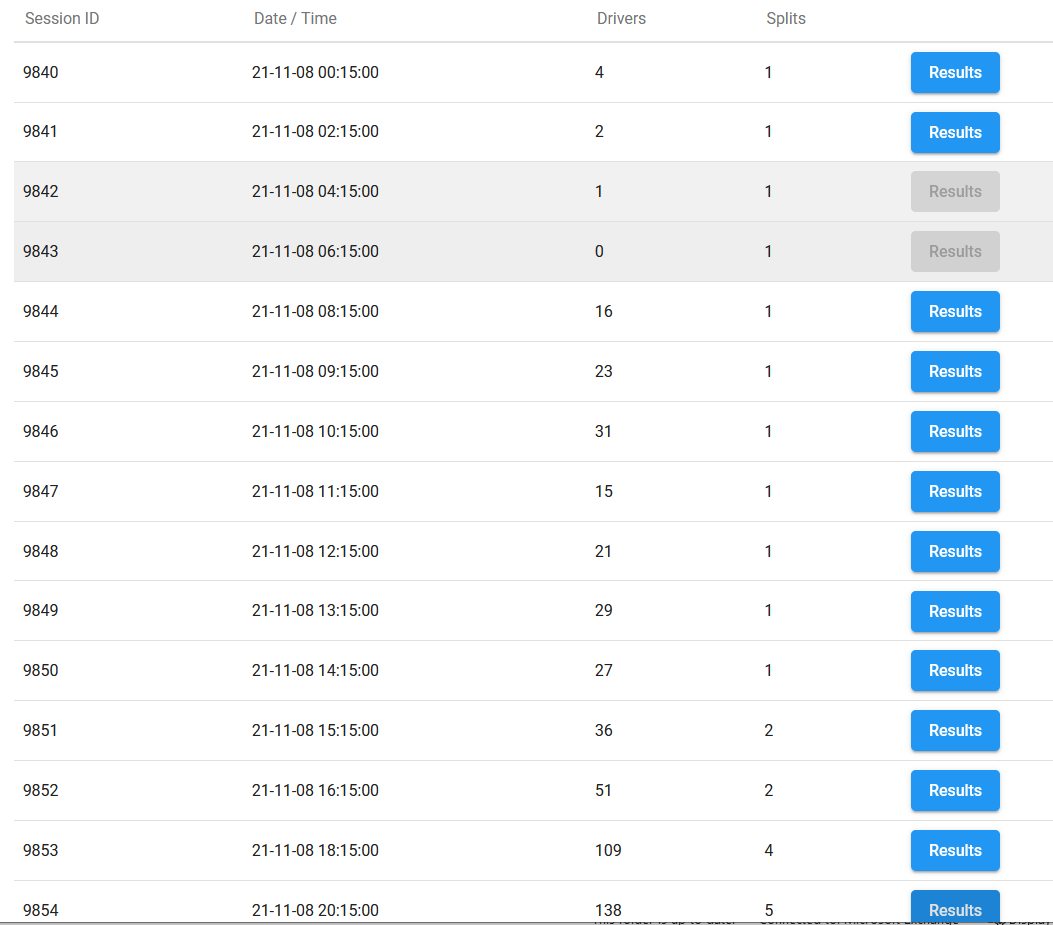Image resolution: width=1053 pixels, height=925 pixels.
Task: Click Results for session 9854
Action: (954, 908)
